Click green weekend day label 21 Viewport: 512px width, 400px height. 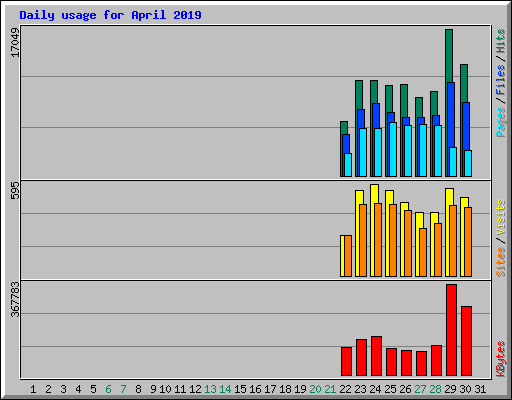click(x=330, y=389)
